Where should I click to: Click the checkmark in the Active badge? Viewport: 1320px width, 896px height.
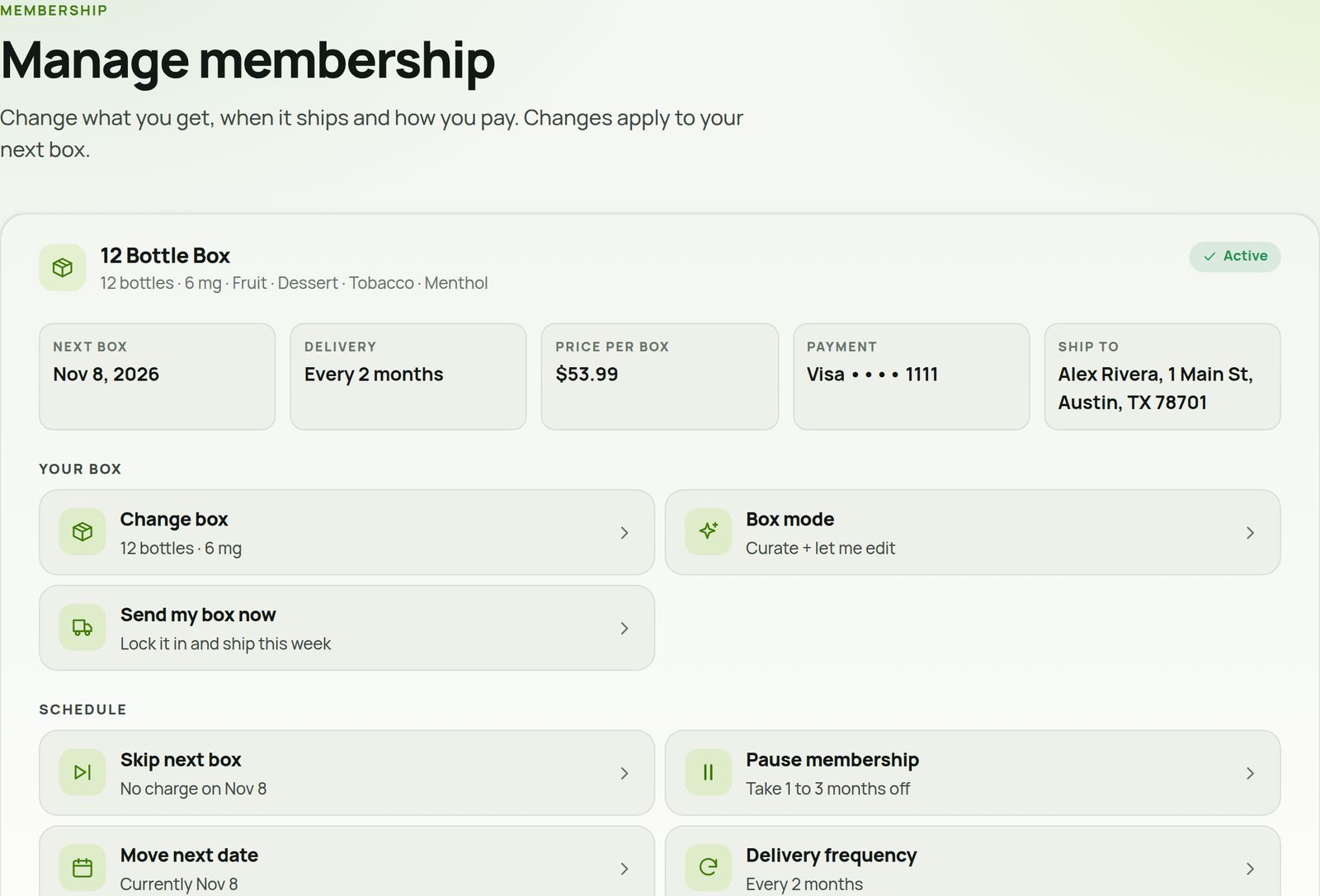[1209, 257]
